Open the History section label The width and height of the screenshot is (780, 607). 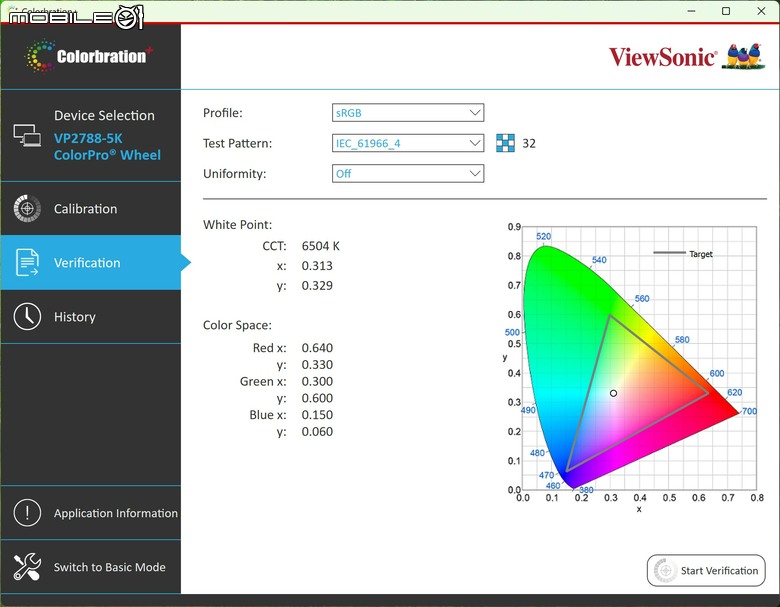pos(75,317)
